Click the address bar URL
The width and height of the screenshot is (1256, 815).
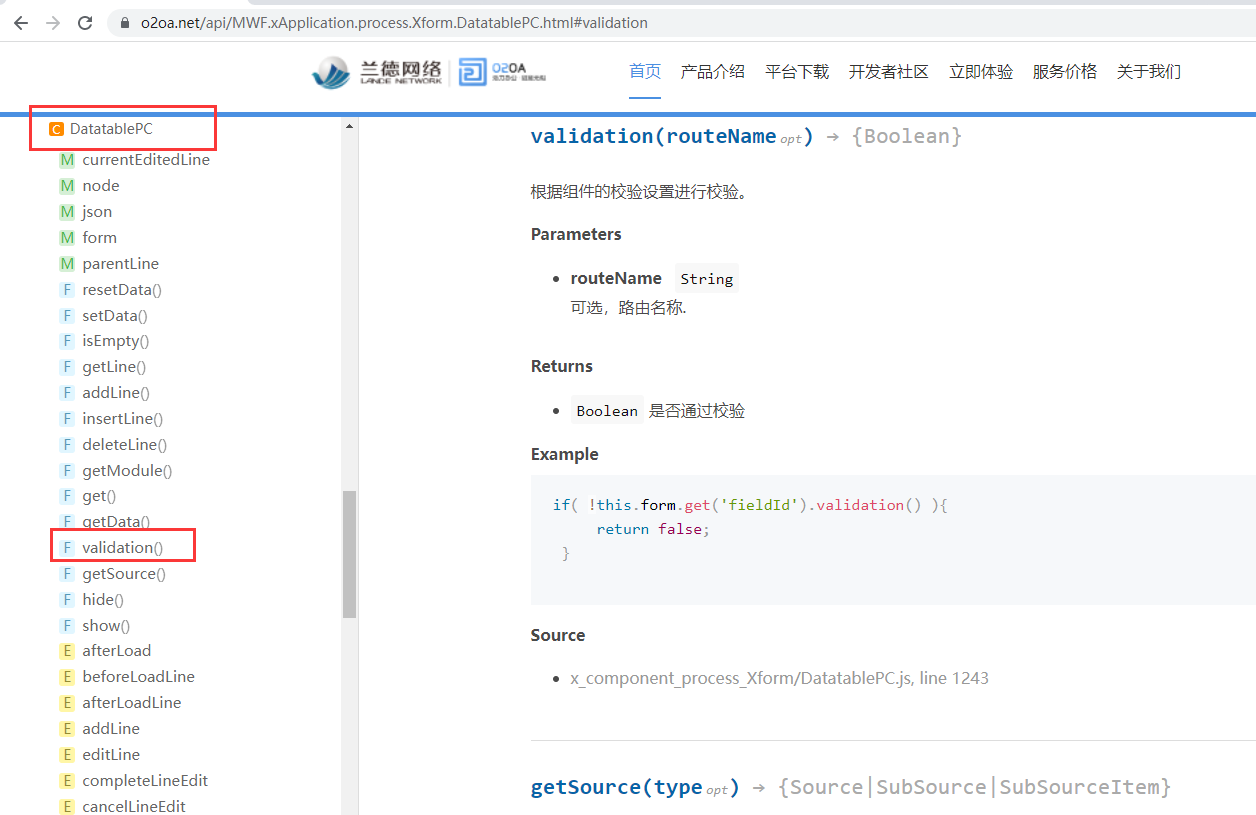[394, 22]
